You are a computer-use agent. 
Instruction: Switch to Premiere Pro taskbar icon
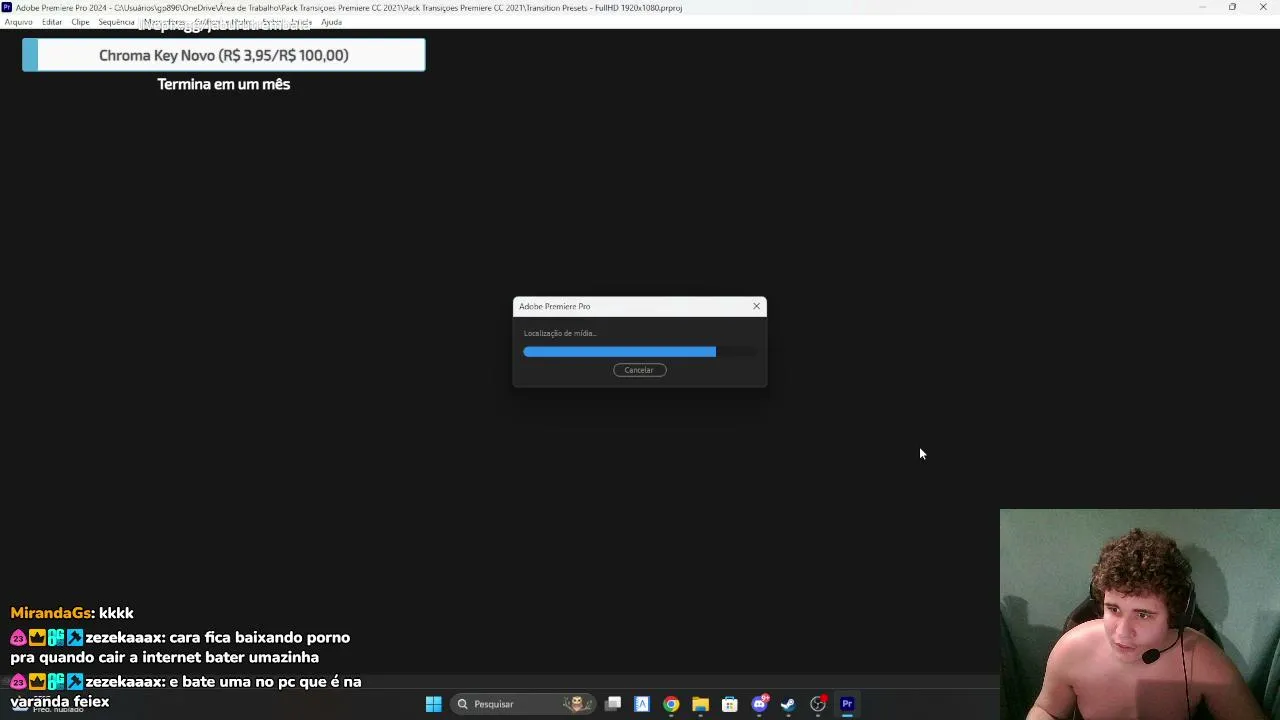(x=847, y=704)
